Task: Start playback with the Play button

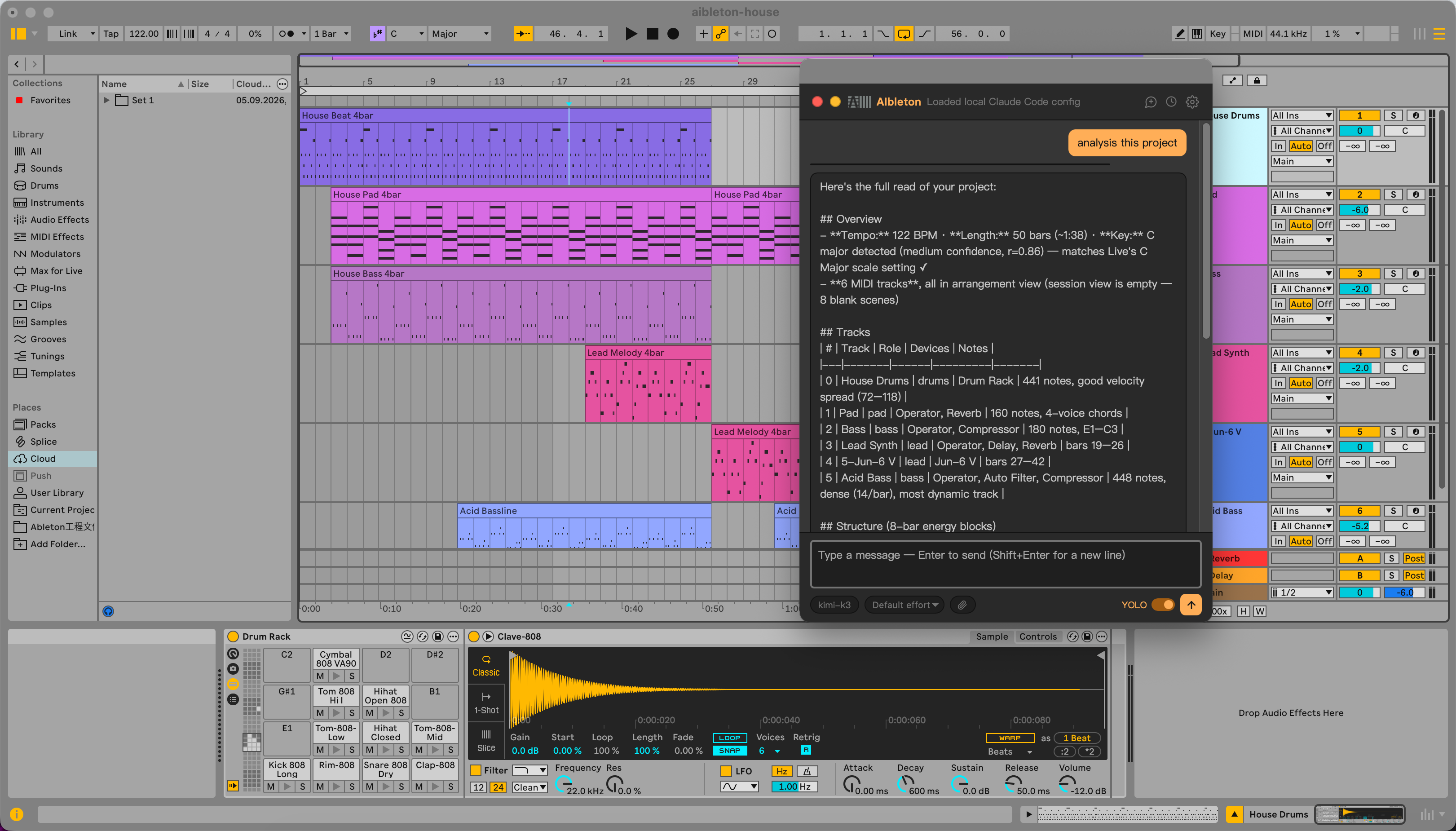Action: [631, 34]
